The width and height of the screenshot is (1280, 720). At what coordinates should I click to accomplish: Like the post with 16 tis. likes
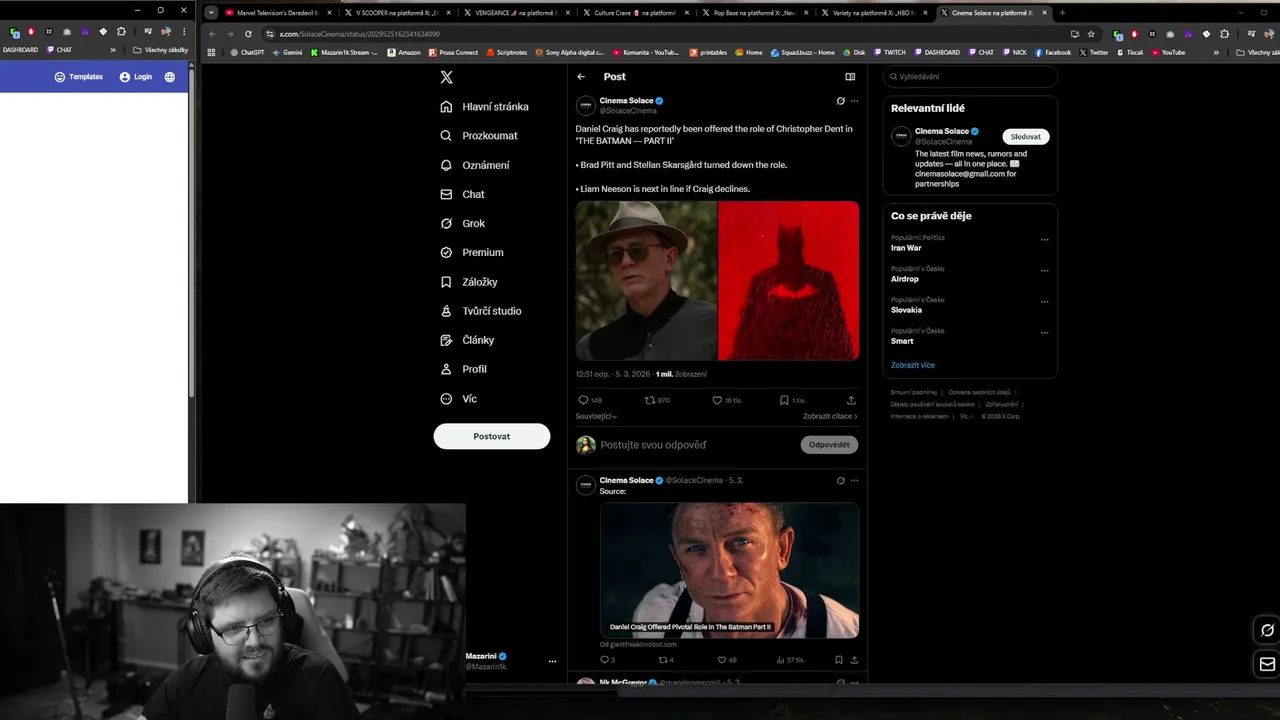[x=727, y=400]
